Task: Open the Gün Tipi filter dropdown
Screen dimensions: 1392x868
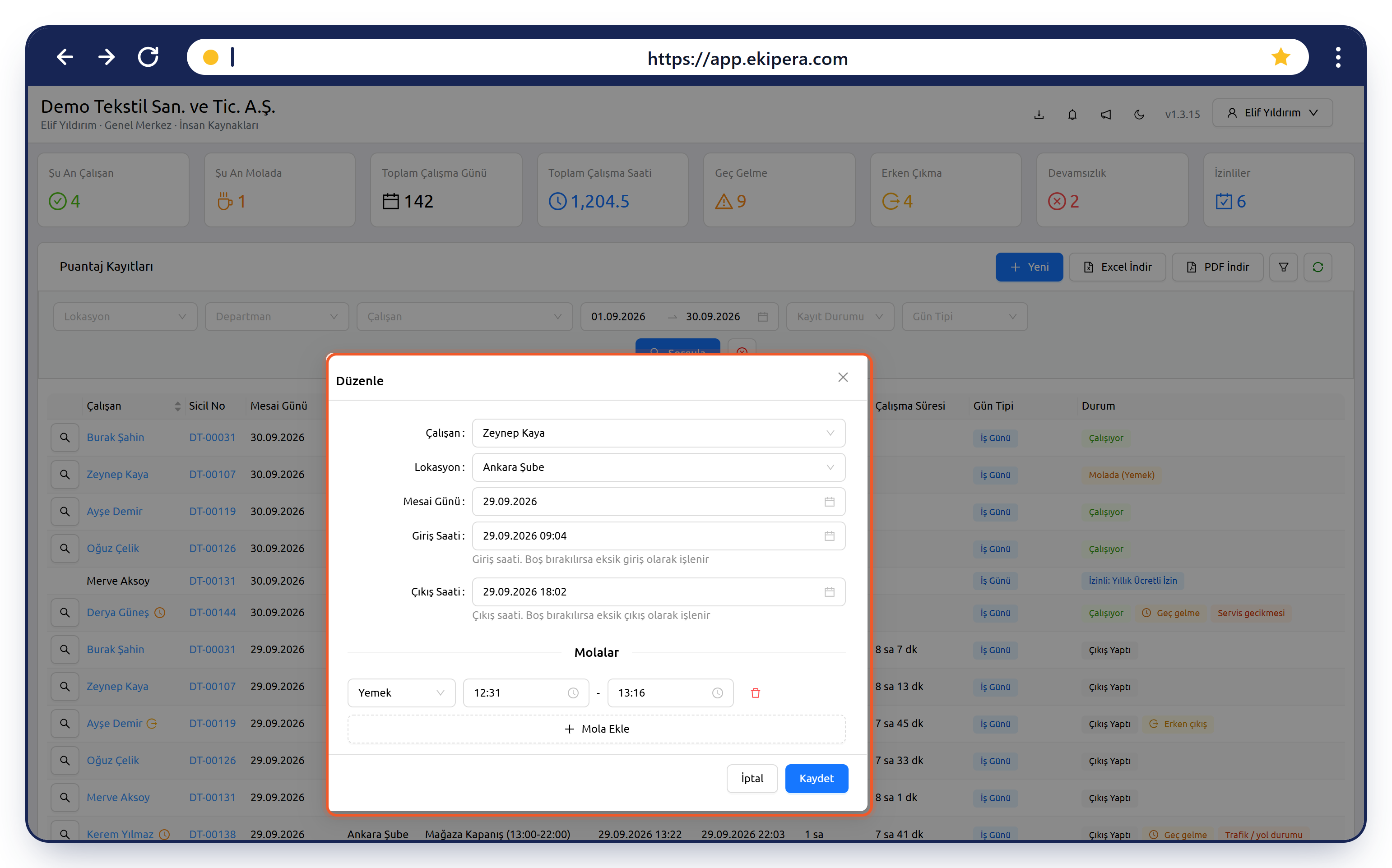Action: coord(964,317)
